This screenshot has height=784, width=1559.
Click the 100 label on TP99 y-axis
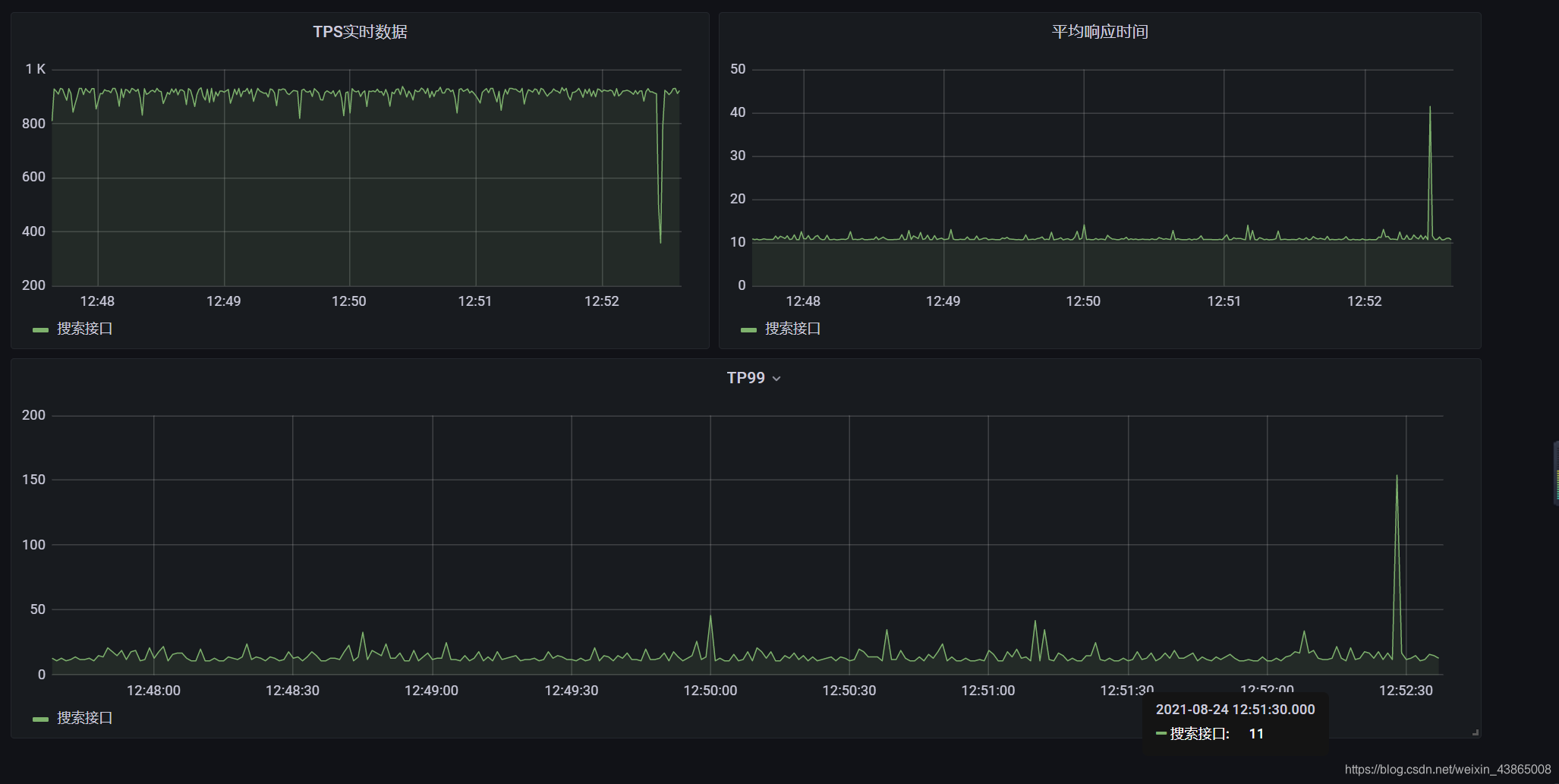pos(33,545)
